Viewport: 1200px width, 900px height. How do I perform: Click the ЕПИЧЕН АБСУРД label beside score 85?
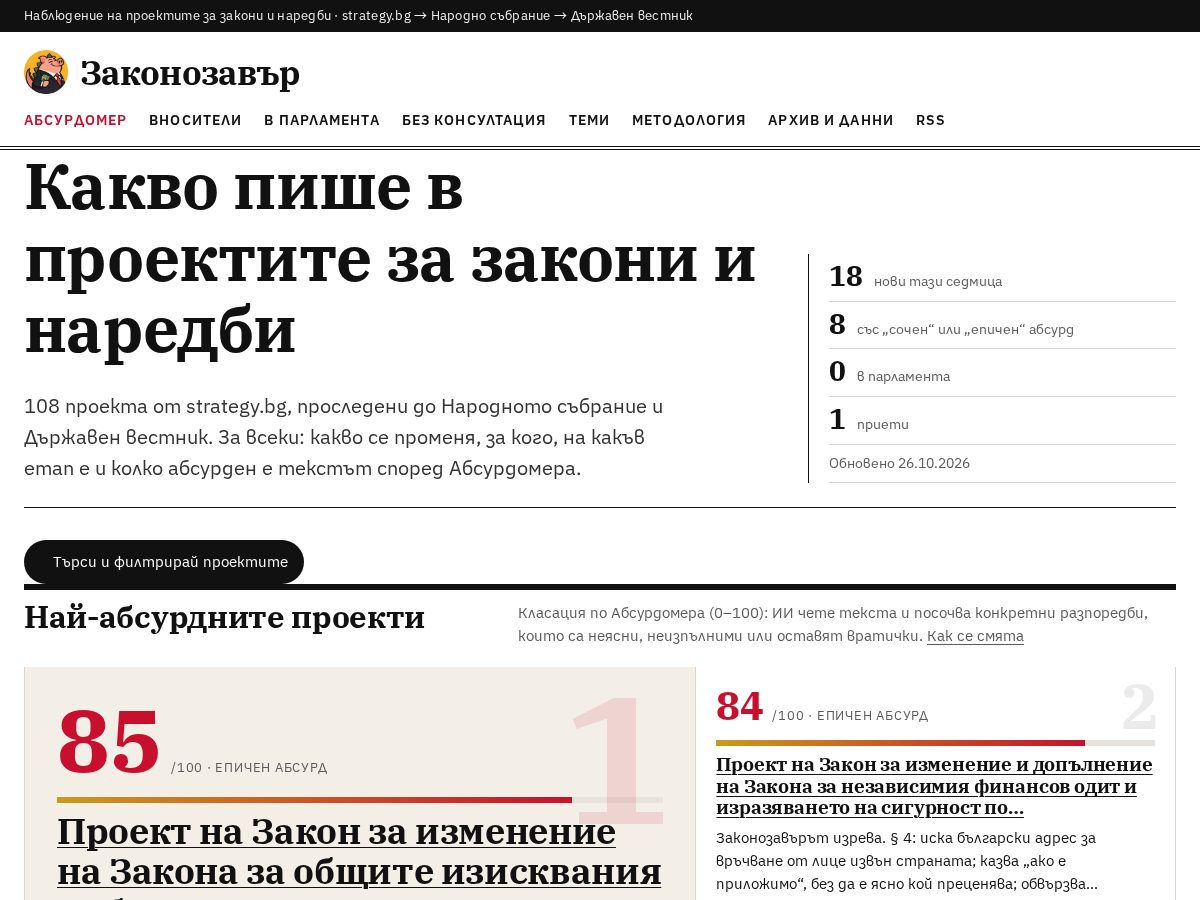coord(271,768)
